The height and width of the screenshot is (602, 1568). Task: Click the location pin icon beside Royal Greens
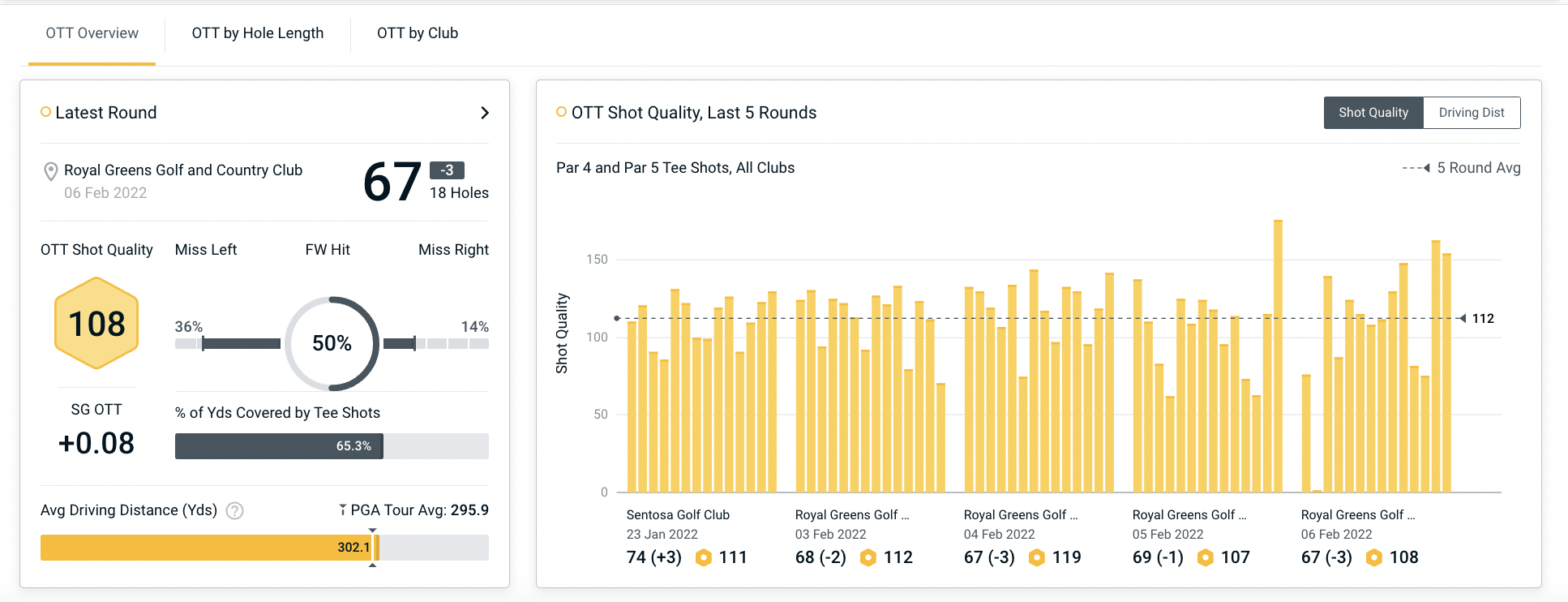coord(50,171)
